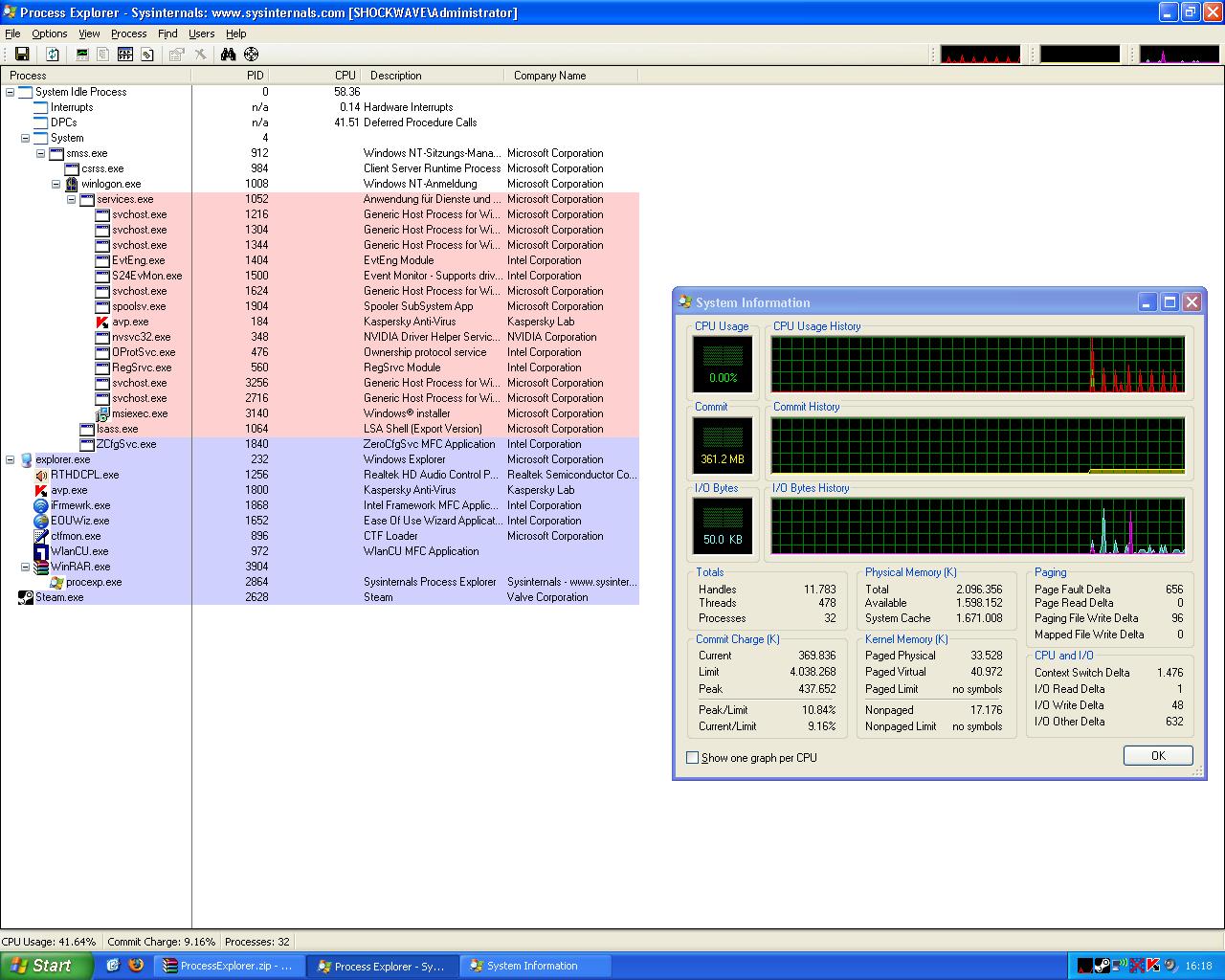
Task: Click the Refresh Now toolbar icon
Action: pyautogui.click(x=53, y=55)
